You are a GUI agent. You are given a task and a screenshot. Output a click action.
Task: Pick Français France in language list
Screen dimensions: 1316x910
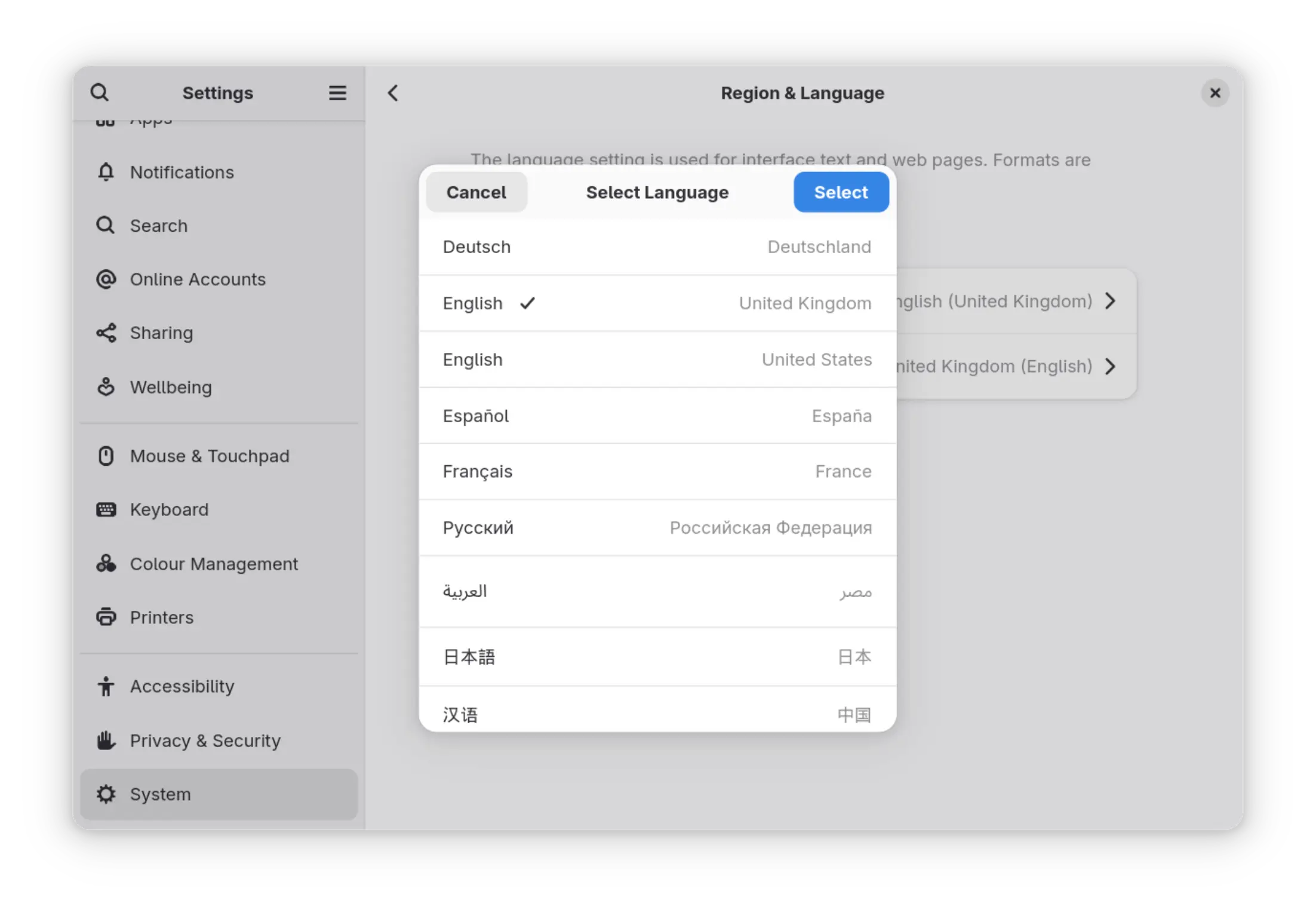(657, 472)
